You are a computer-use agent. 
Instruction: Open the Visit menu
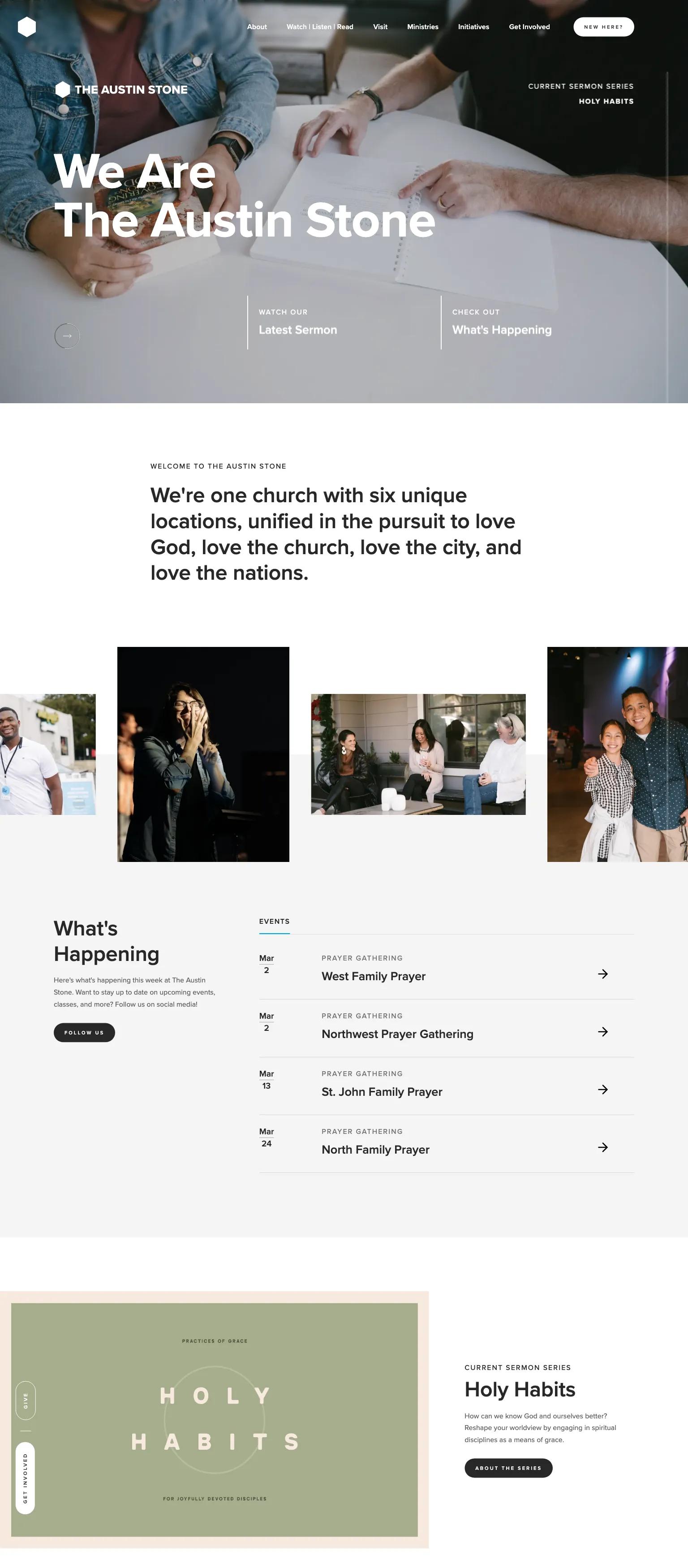point(380,27)
